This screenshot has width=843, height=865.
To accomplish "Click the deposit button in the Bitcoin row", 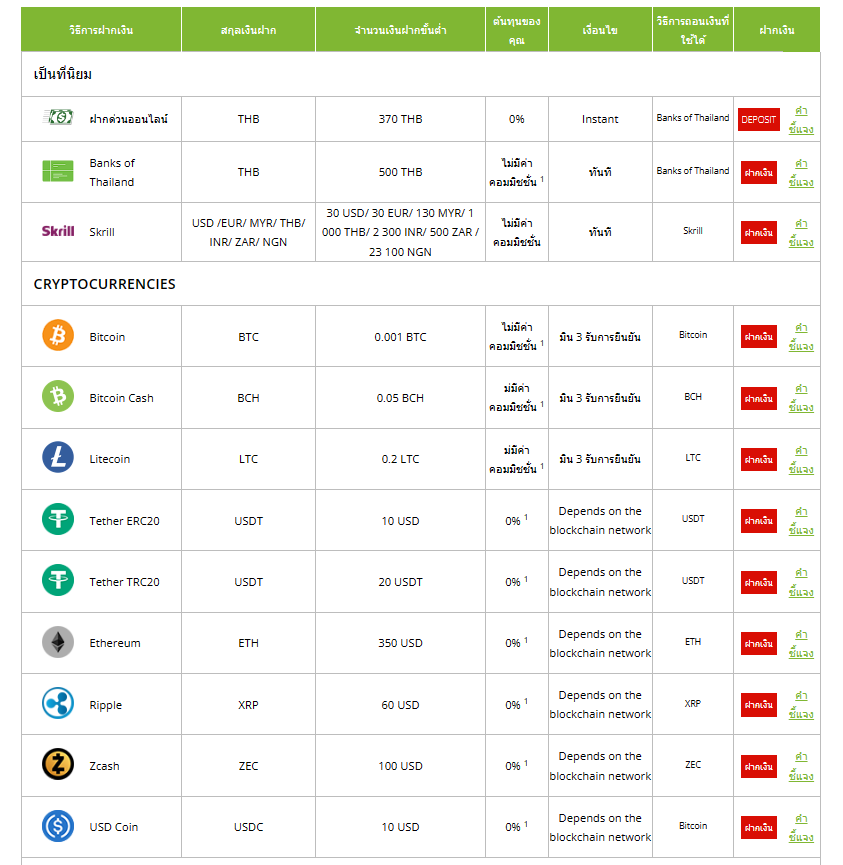I will [x=759, y=336].
